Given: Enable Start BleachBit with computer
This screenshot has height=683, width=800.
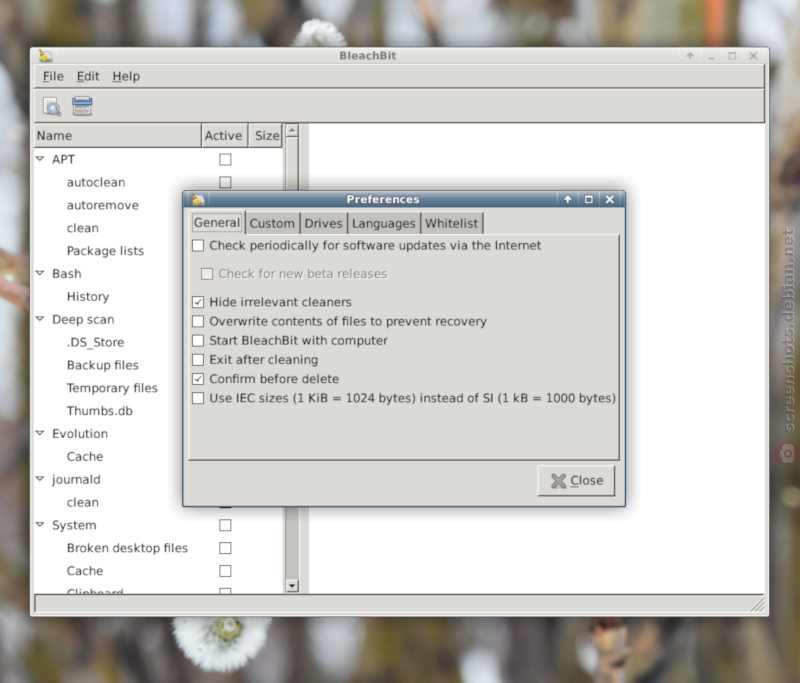Looking at the screenshot, I should point(198,340).
